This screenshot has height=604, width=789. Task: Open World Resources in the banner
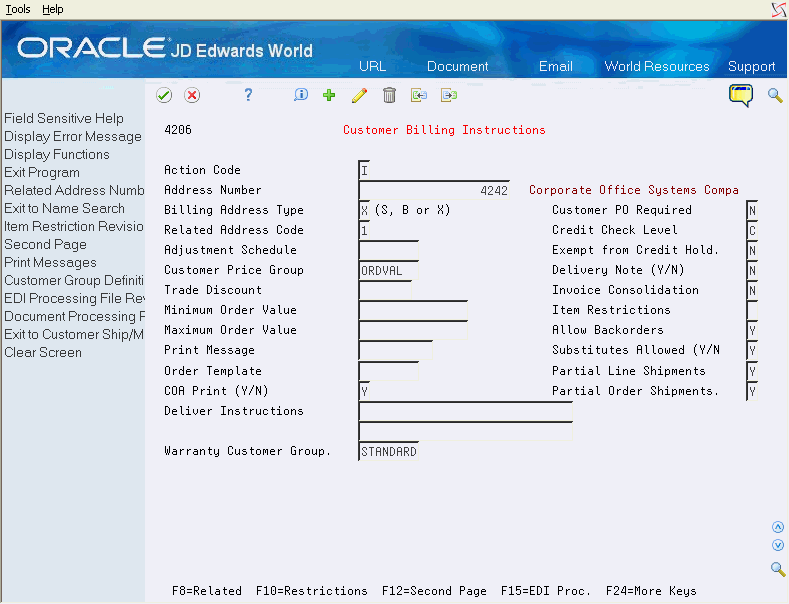tap(657, 66)
